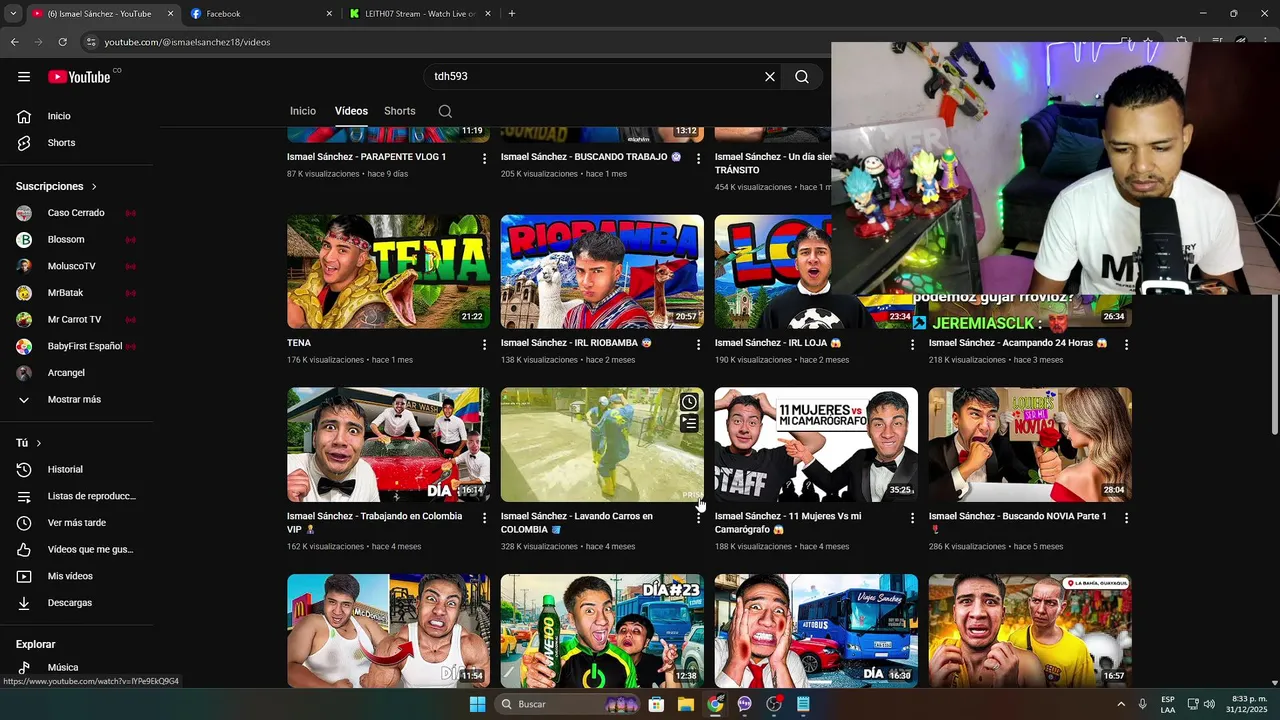Open the Windows Start menu
Screen dimensions: 1280x720
tap(478, 704)
